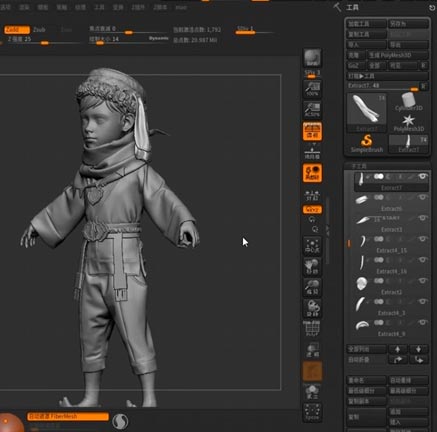Click the 另存为 save as button
The height and width of the screenshot is (432, 437).
point(408,24)
